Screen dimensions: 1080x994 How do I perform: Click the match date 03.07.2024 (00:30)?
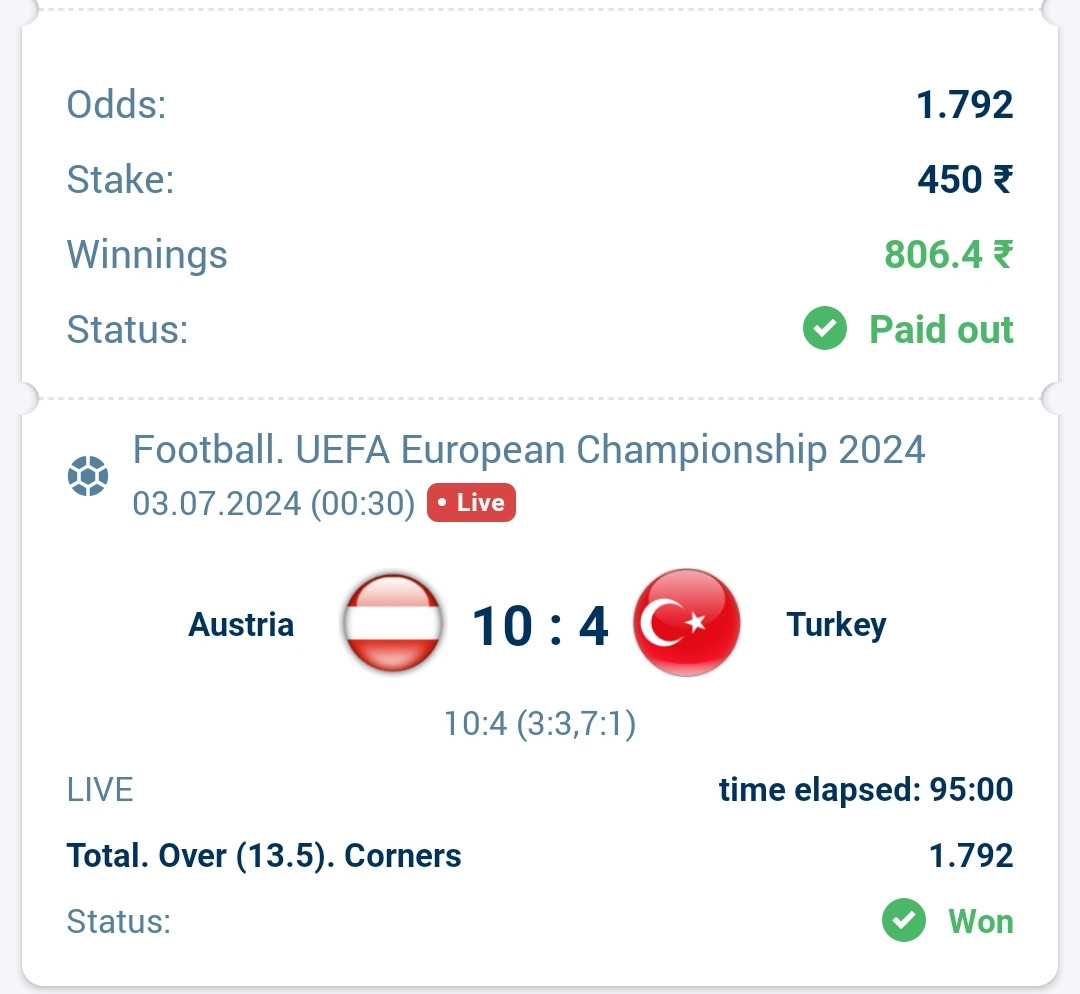(273, 504)
